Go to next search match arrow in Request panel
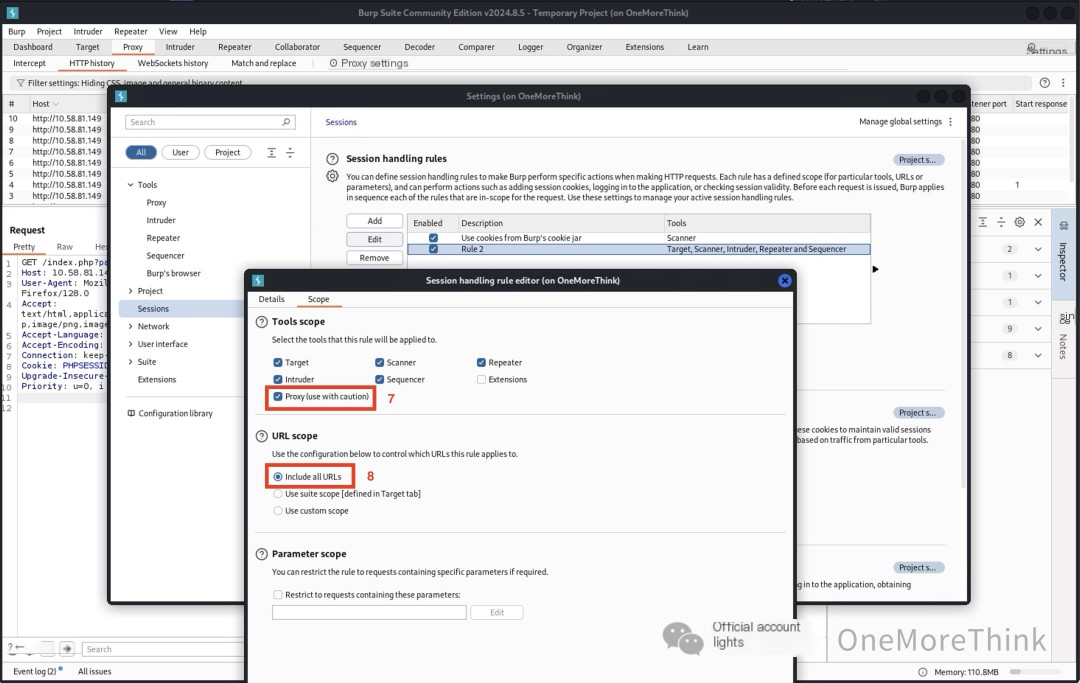 67,649
